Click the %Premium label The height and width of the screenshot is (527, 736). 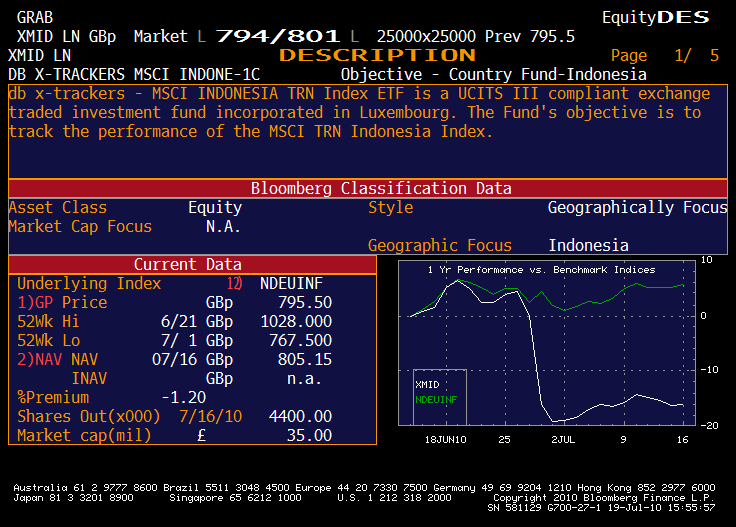53,398
